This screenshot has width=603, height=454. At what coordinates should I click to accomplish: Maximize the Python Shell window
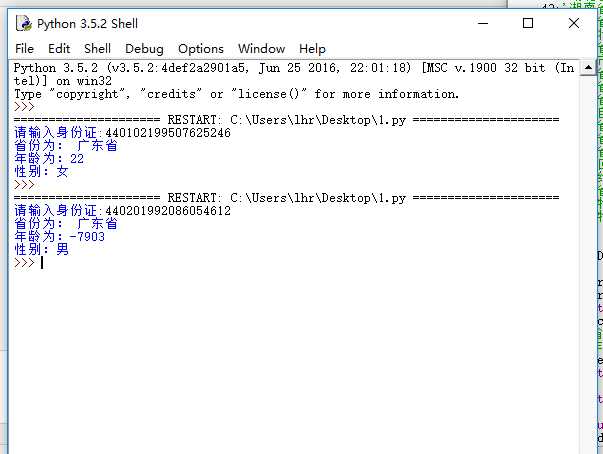(x=528, y=23)
